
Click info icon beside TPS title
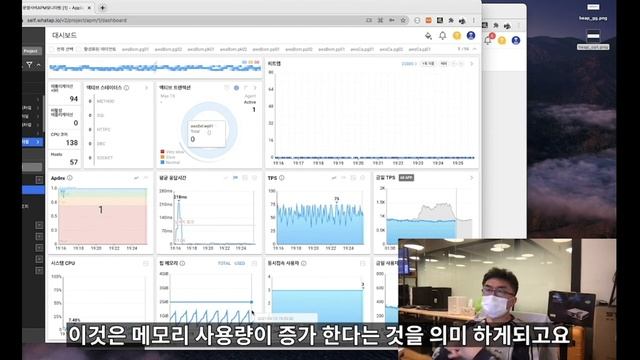tap(282, 178)
